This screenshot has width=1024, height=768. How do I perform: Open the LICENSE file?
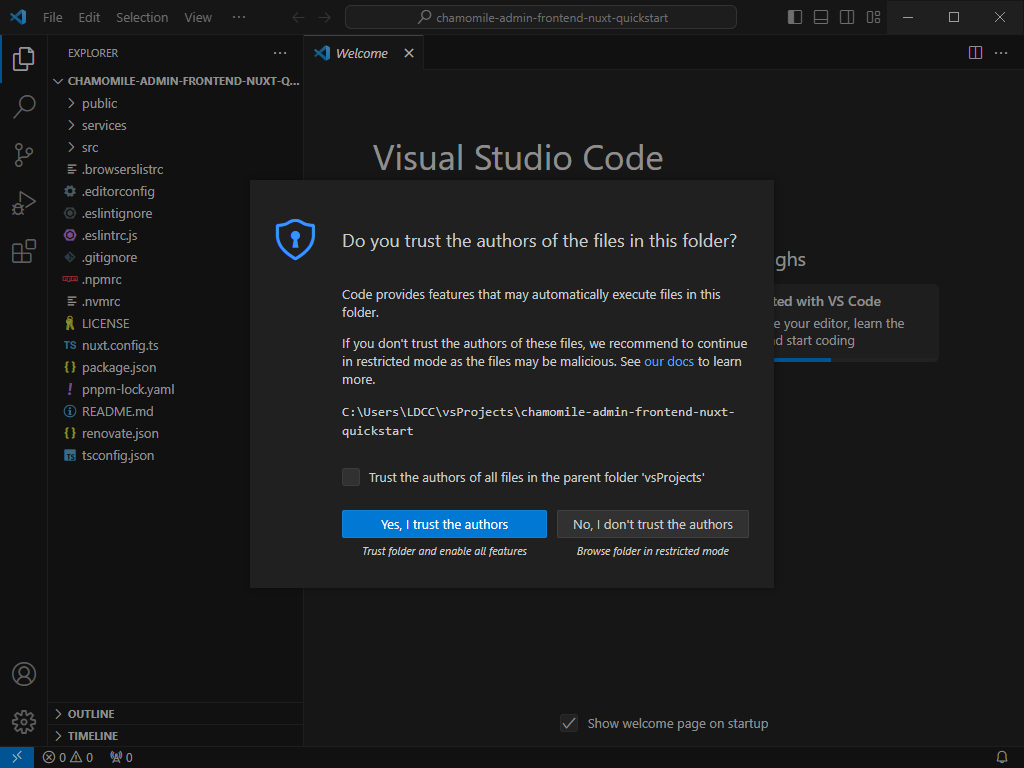click(x=175, y=323)
